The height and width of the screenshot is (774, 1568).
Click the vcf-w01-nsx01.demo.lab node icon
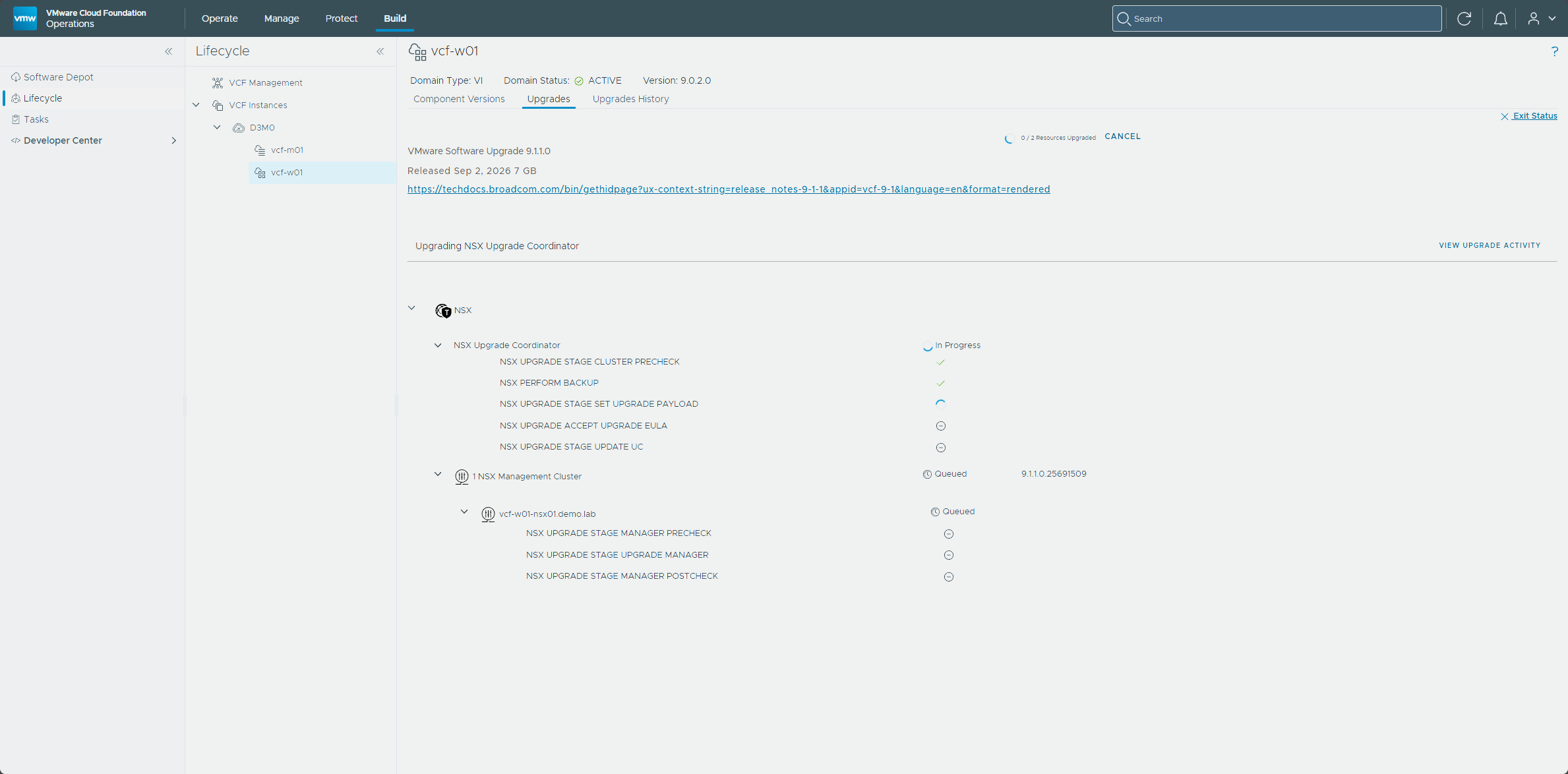coord(488,514)
